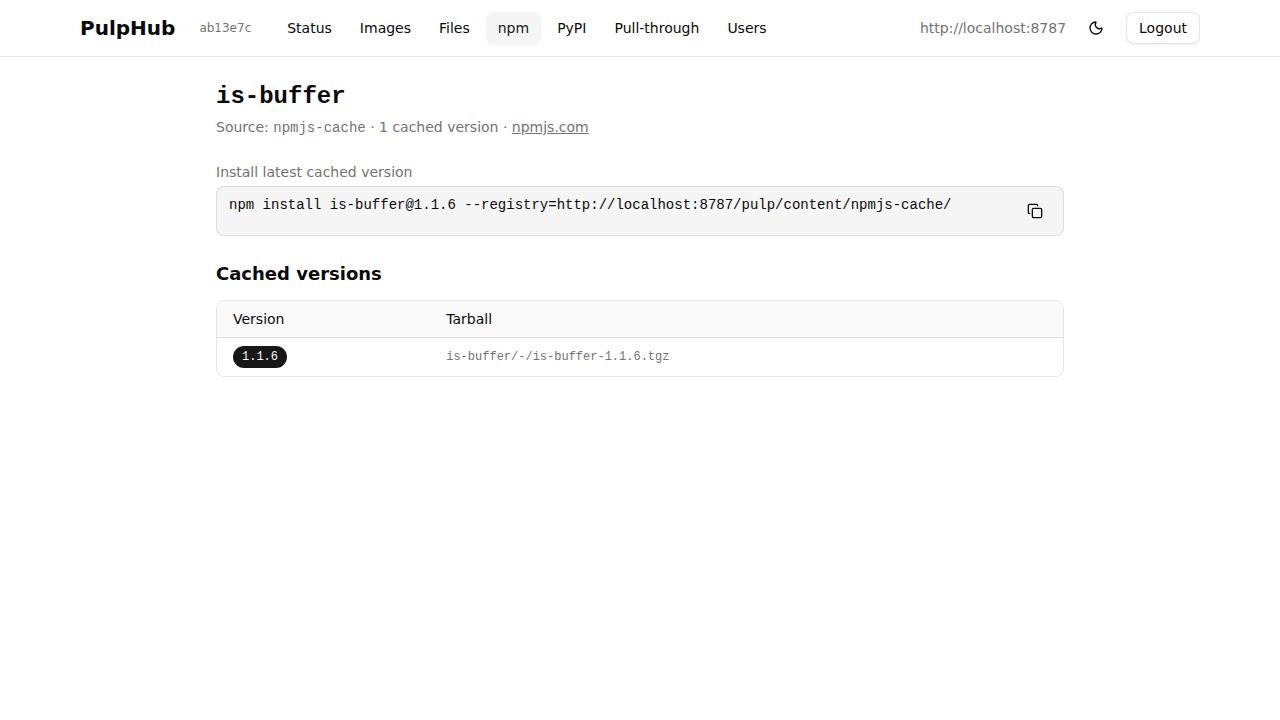Switch to the PyPI section
The image size is (1280, 720).
tap(571, 28)
